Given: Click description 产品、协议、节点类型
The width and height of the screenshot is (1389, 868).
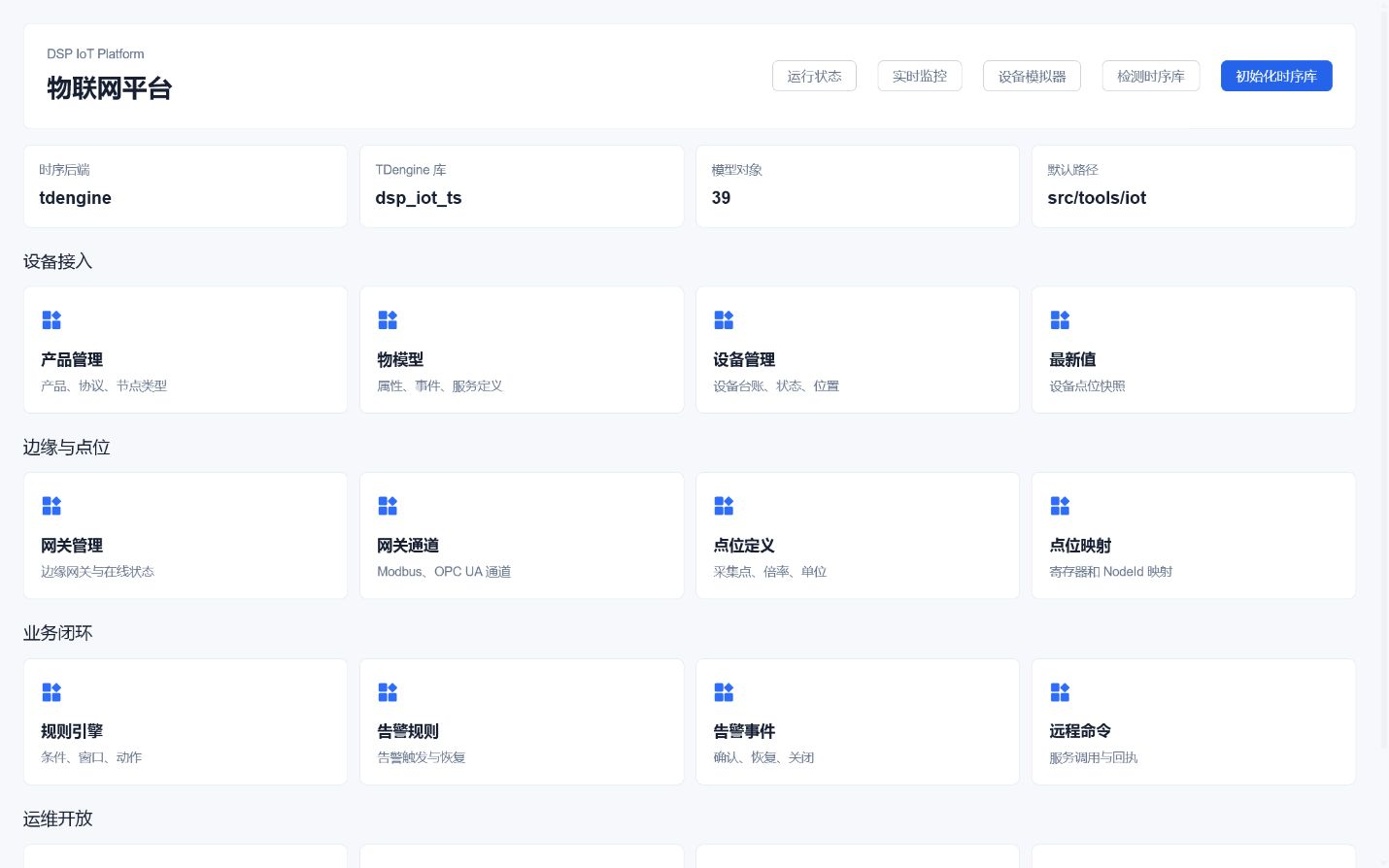Looking at the screenshot, I should [x=104, y=385].
